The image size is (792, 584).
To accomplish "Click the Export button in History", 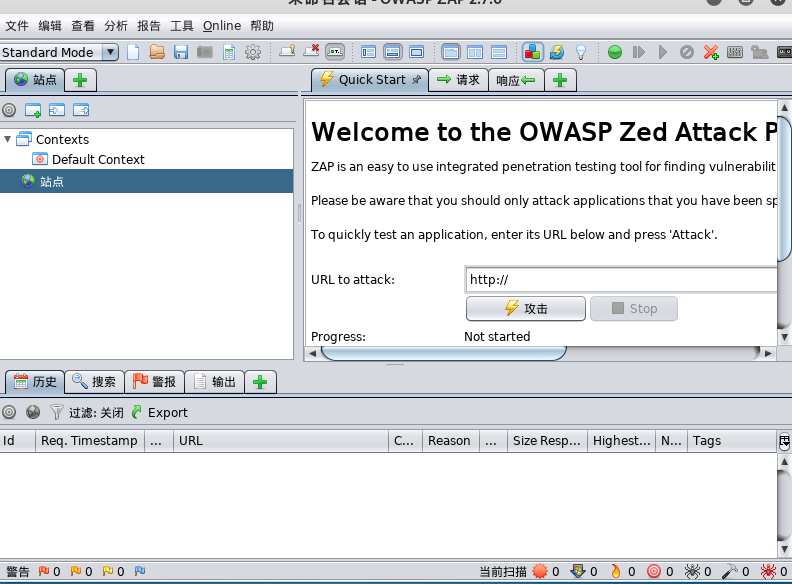I will (x=160, y=412).
